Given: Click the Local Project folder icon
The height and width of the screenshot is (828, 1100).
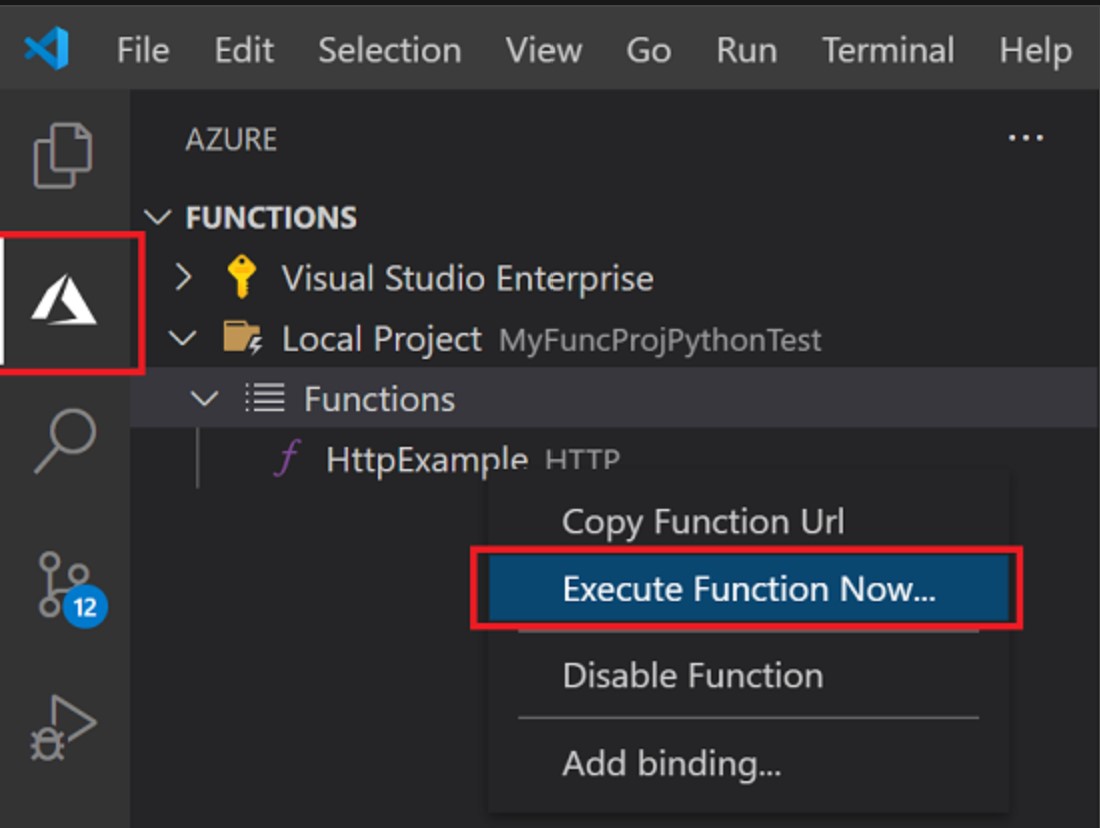Looking at the screenshot, I should (243, 338).
